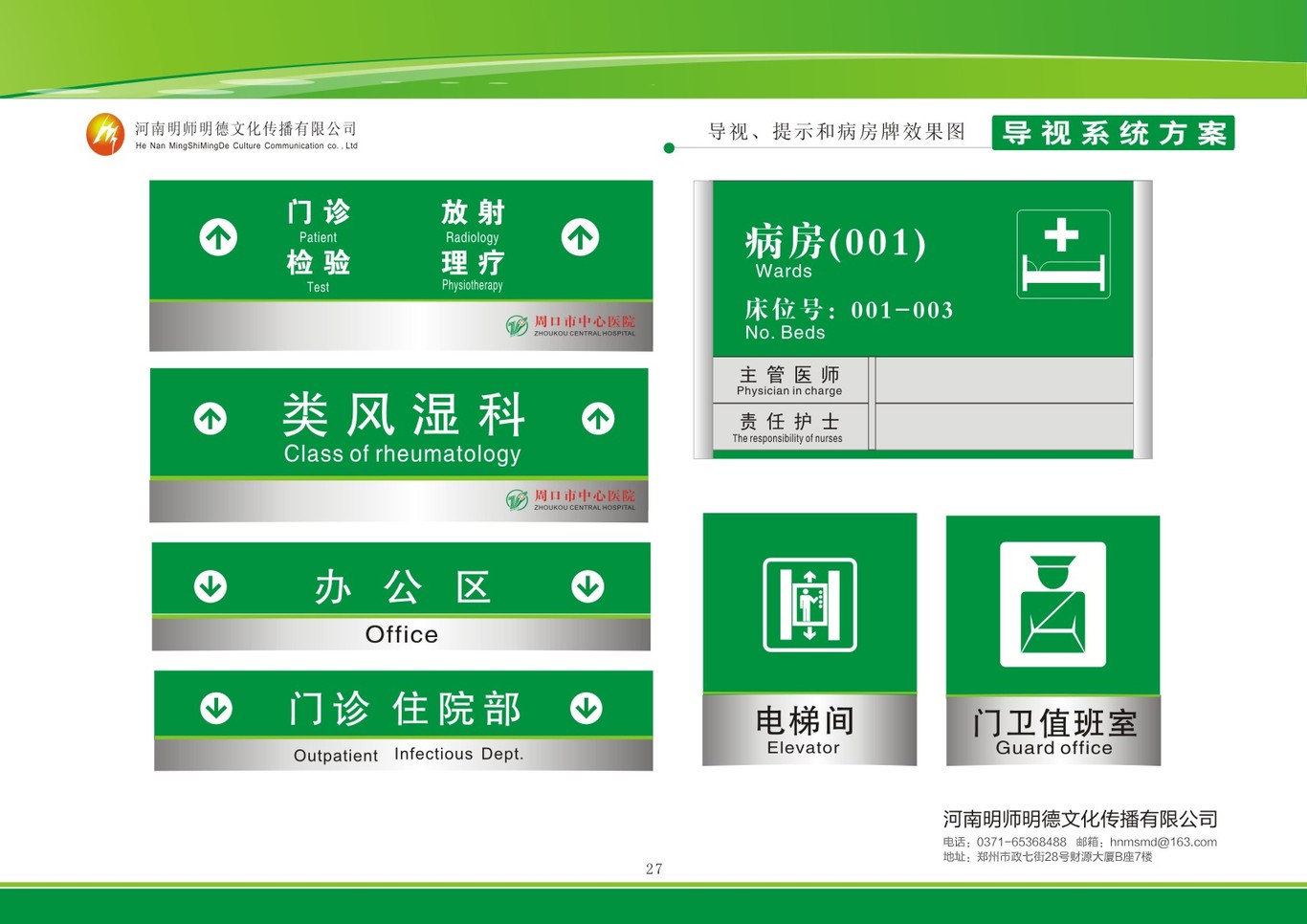1307x924 pixels.
Task: Click the empty field beside 主管医师
Action: (x=1004, y=381)
